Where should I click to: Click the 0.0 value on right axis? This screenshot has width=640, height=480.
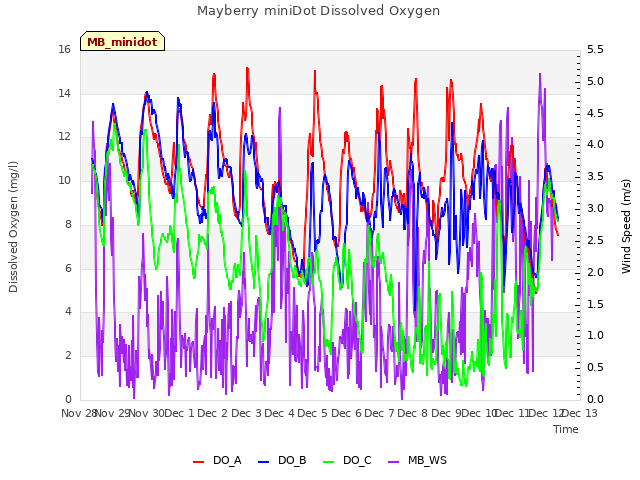[595, 400]
